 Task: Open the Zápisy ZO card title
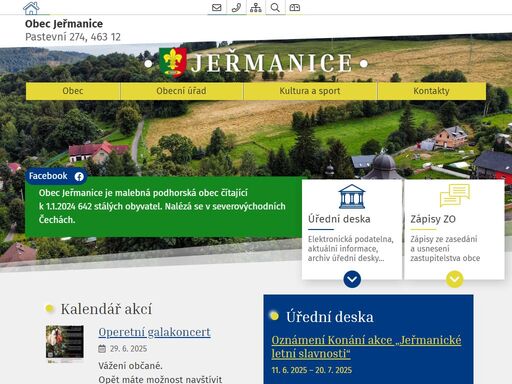pos(433,219)
